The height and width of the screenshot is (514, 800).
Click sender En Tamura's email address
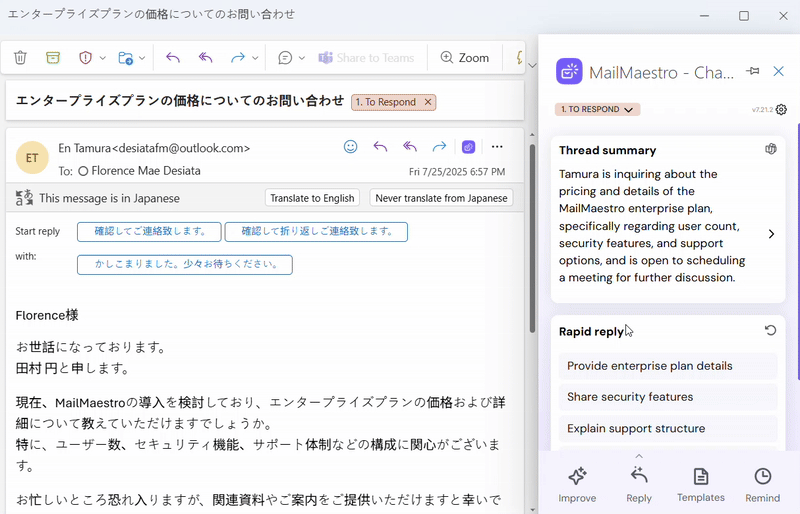click(181, 148)
